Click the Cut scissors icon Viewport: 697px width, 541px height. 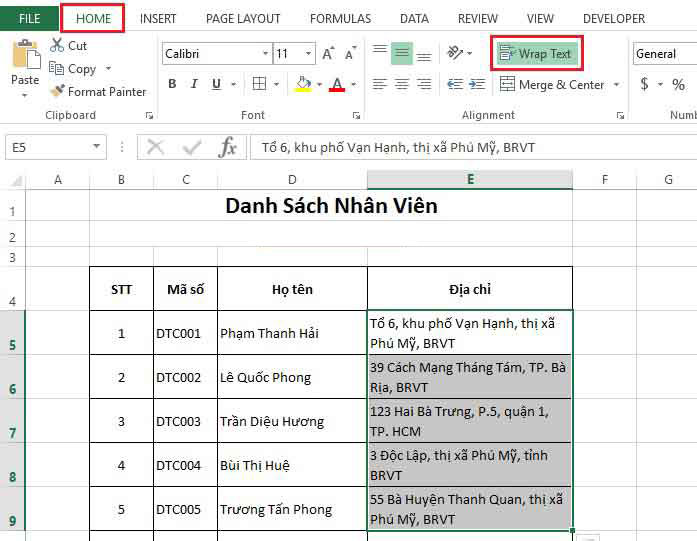click(x=57, y=46)
